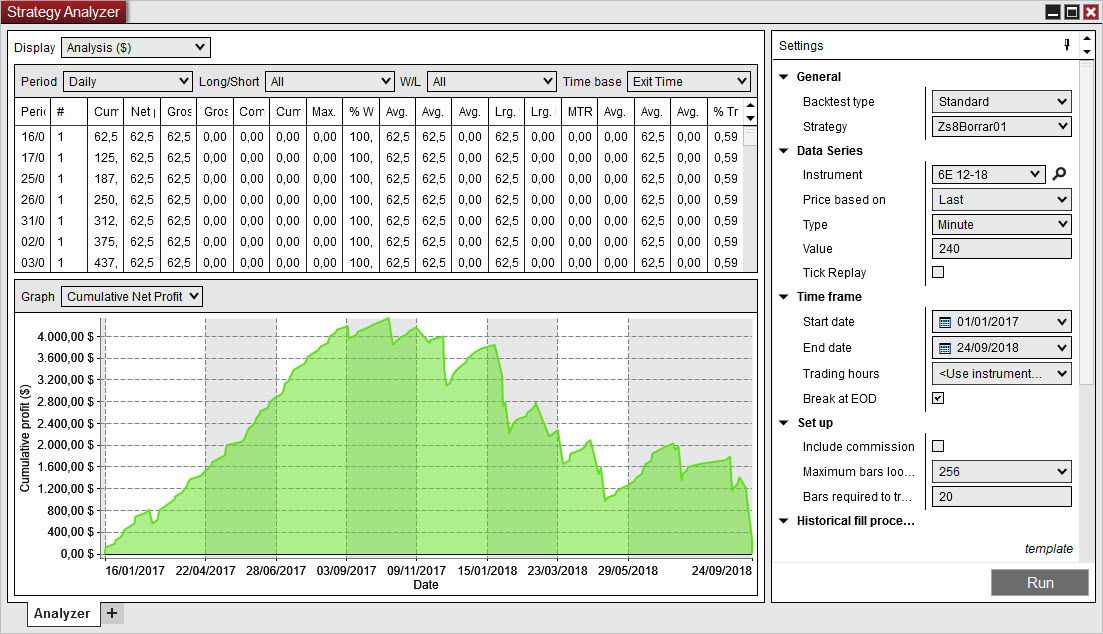This screenshot has width=1103, height=634.
Task: Click the instrument search magnifier icon
Action: [1060, 174]
